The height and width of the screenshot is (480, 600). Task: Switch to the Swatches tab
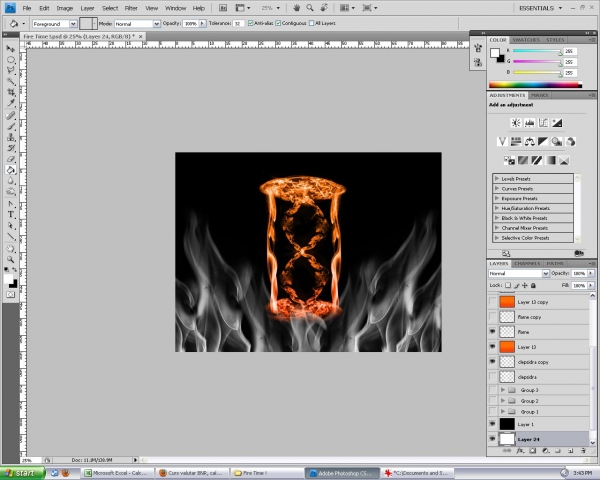coord(526,40)
